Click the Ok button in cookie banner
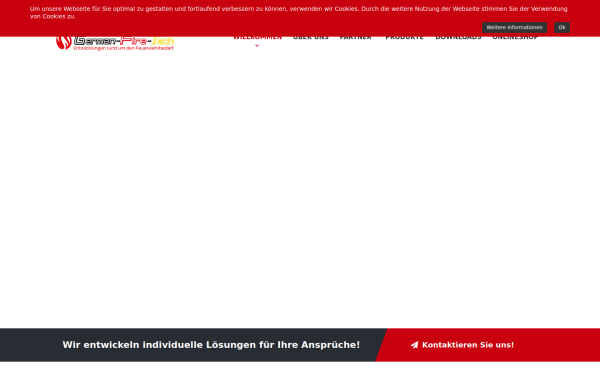This screenshot has height=375, width=600. click(x=561, y=27)
